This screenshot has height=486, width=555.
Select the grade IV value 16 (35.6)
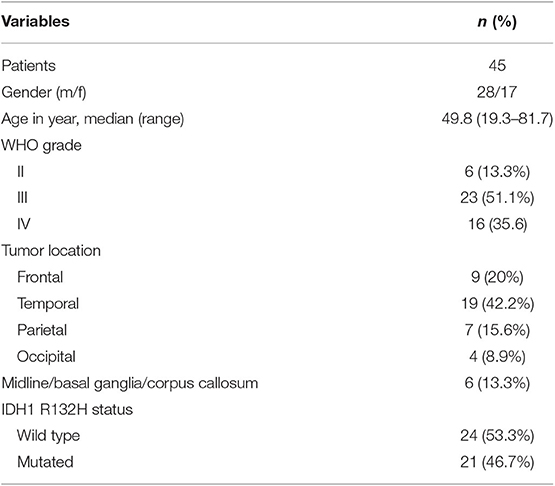tap(497, 224)
